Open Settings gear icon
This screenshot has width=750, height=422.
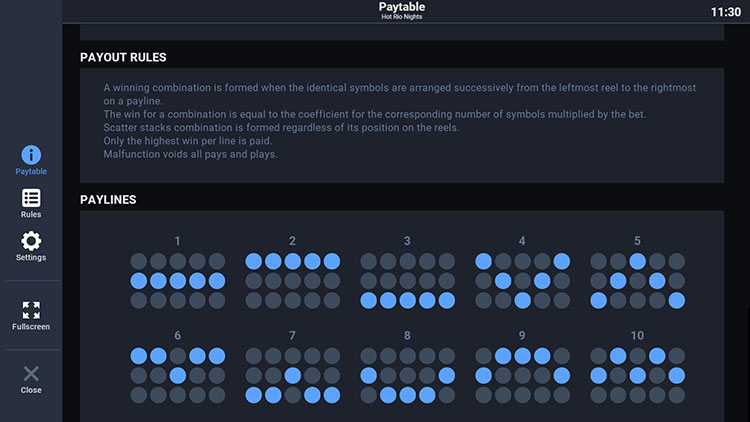31,241
